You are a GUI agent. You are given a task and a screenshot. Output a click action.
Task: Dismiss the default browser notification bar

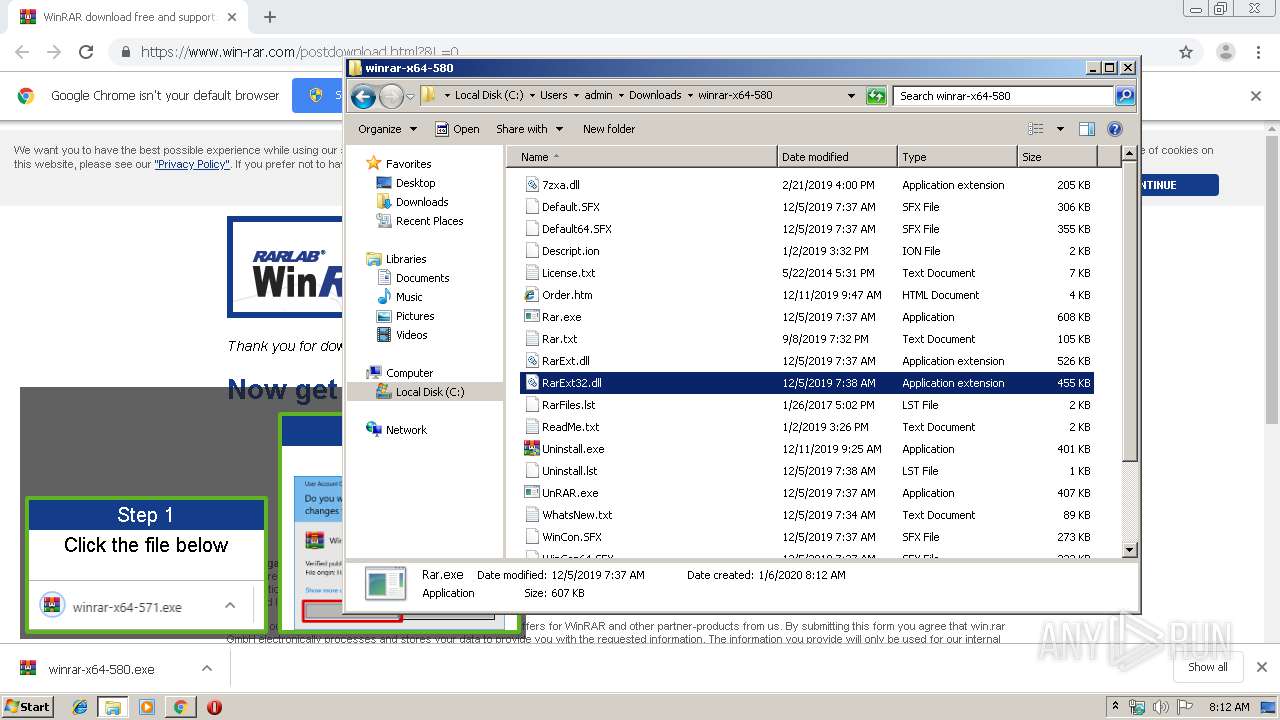pyautogui.click(x=1256, y=96)
